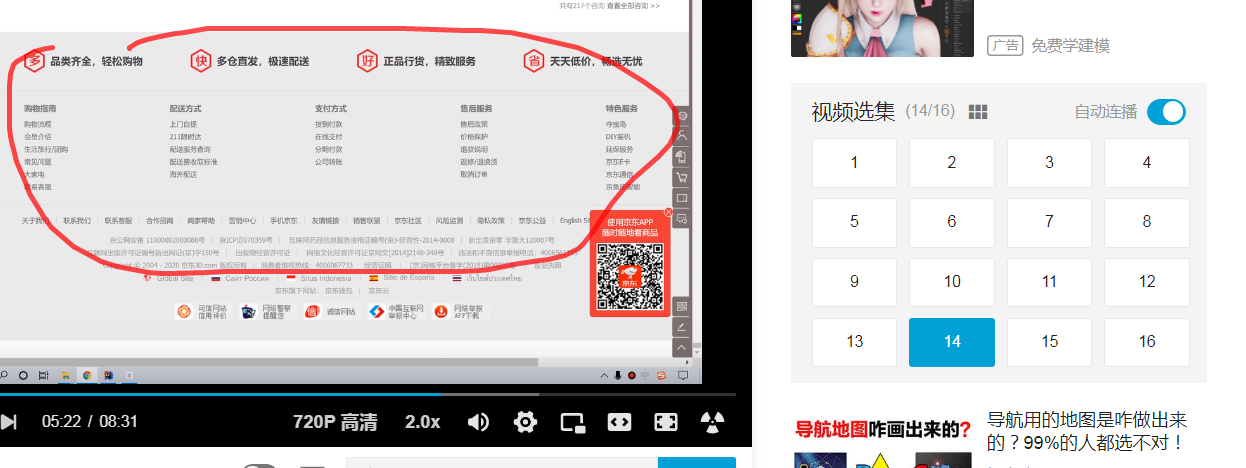This screenshot has width=1246, height=468.
Task: Click the JD sidebar shopping cart icon
Action: pyautogui.click(x=682, y=177)
